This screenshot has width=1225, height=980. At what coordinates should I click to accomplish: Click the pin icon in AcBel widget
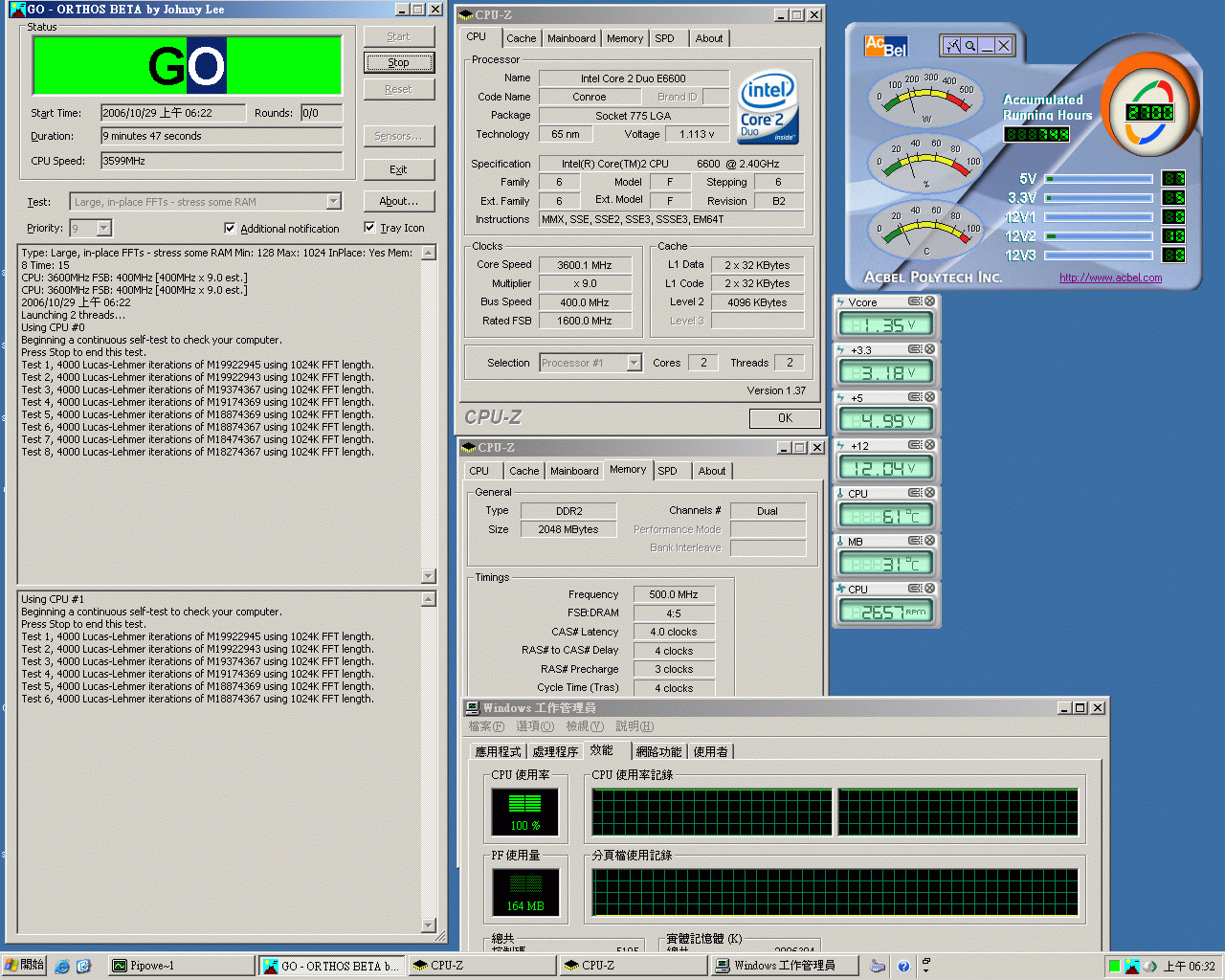click(x=953, y=45)
